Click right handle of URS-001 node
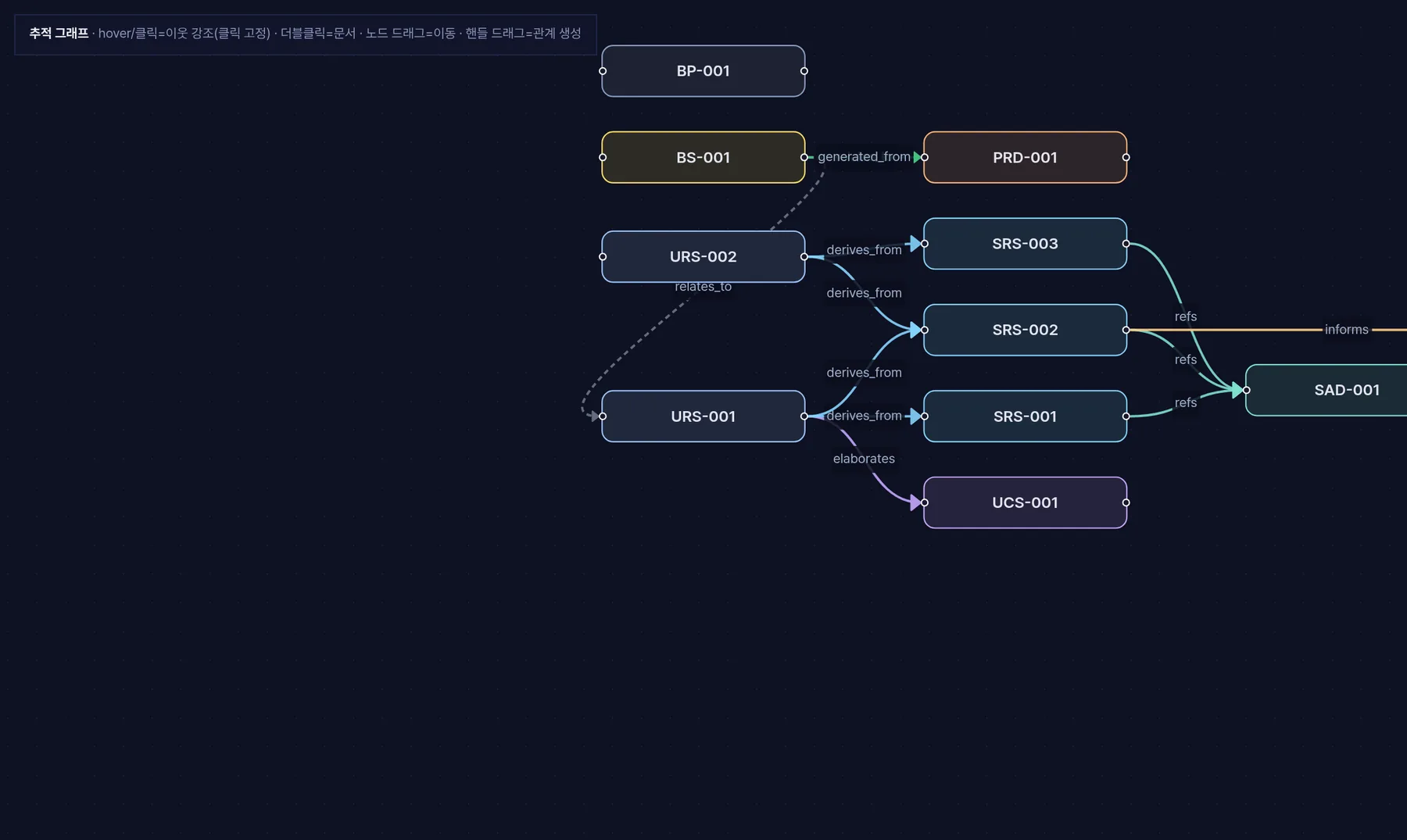Viewport: 1407px width, 840px height. (804, 416)
